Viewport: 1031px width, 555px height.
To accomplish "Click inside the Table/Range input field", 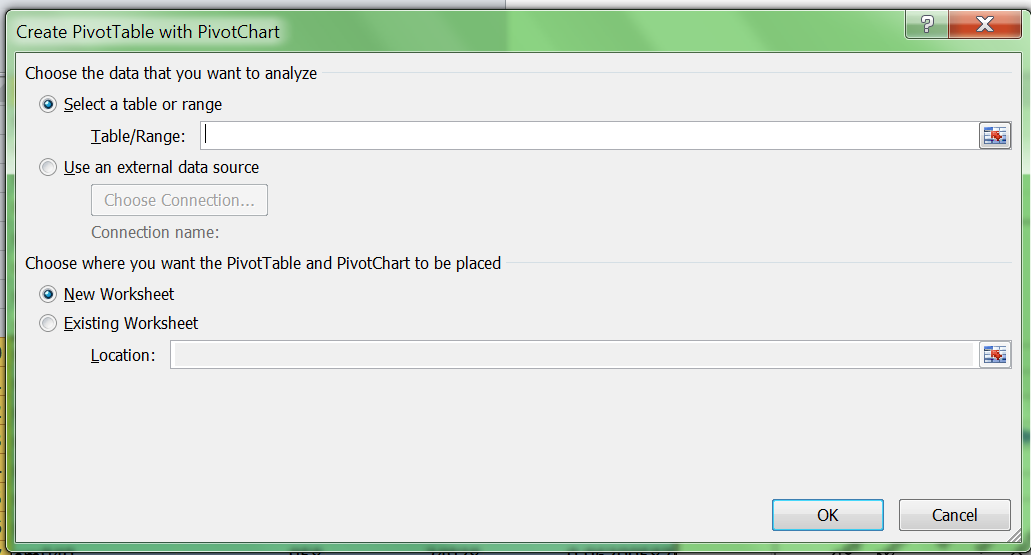I will click(x=589, y=135).
